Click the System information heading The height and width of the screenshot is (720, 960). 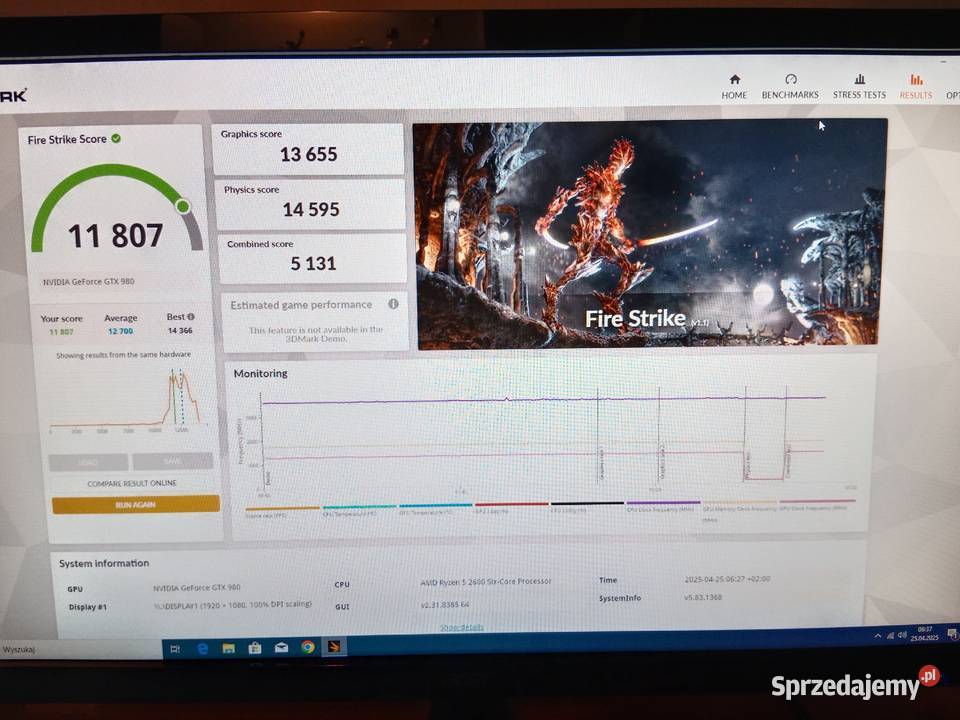[104, 563]
